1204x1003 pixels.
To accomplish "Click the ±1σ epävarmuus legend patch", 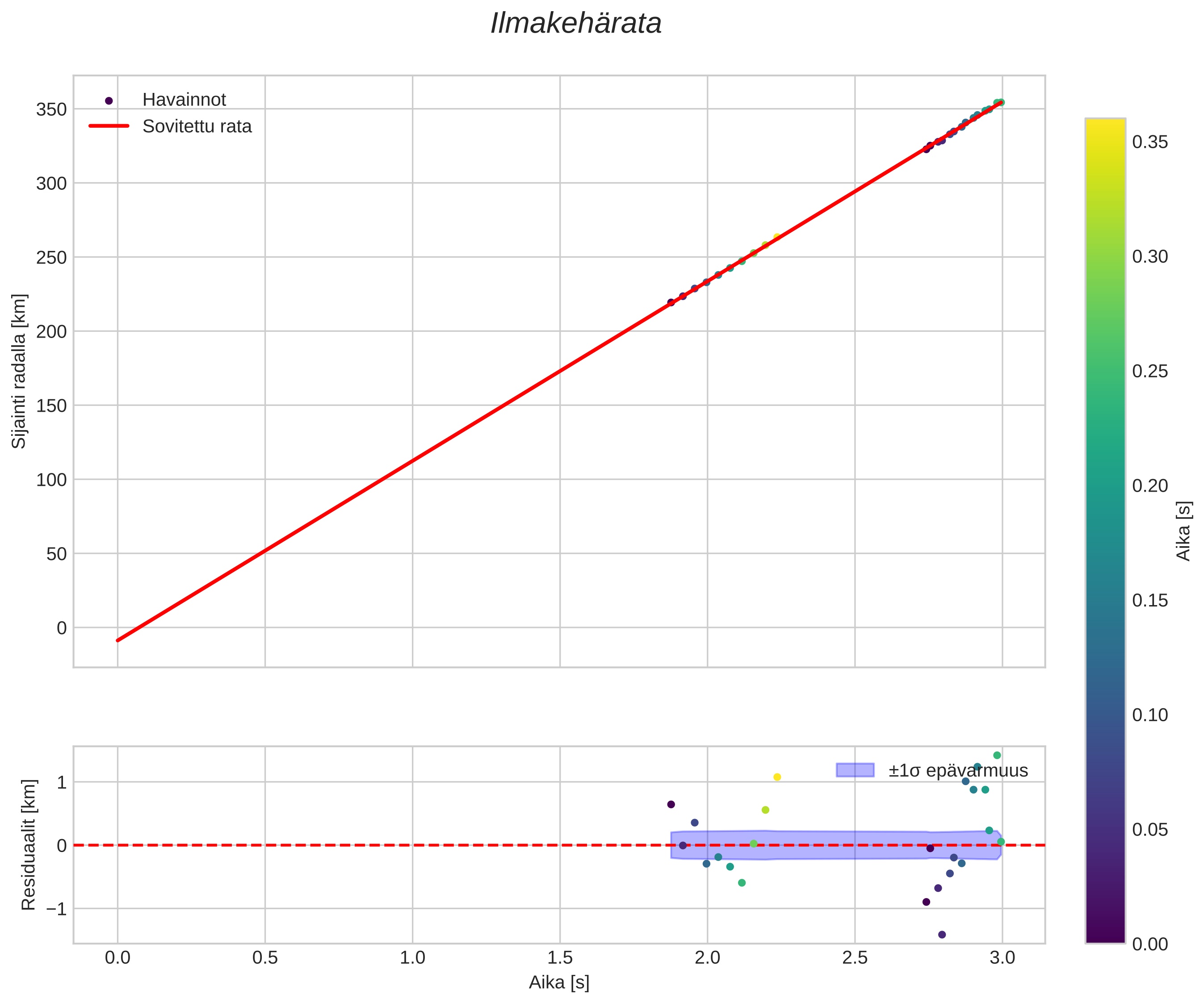I will click(x=855, y=770).
